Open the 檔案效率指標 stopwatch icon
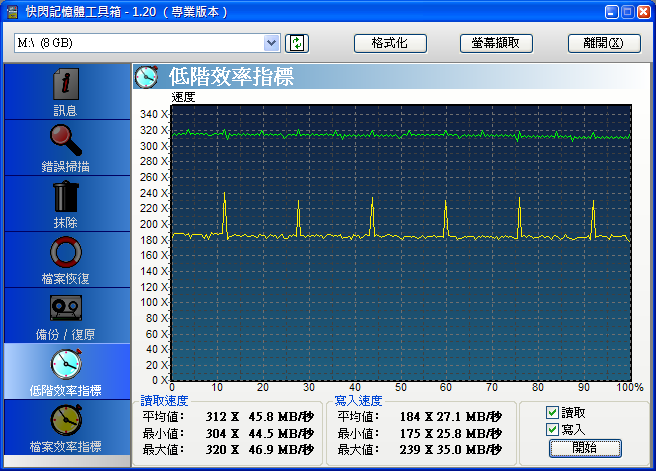Image resolution: width=656 pixels, height=471 pixels. (66, 420)
